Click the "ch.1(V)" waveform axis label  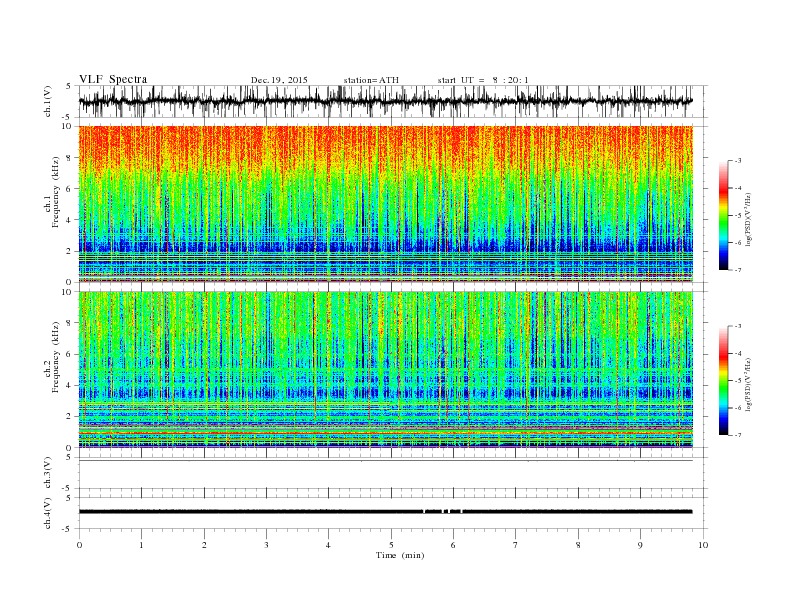coord(48,101)
